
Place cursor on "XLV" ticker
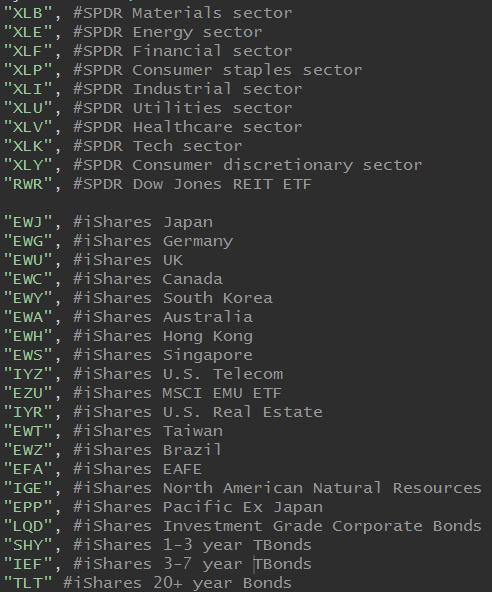28,127
